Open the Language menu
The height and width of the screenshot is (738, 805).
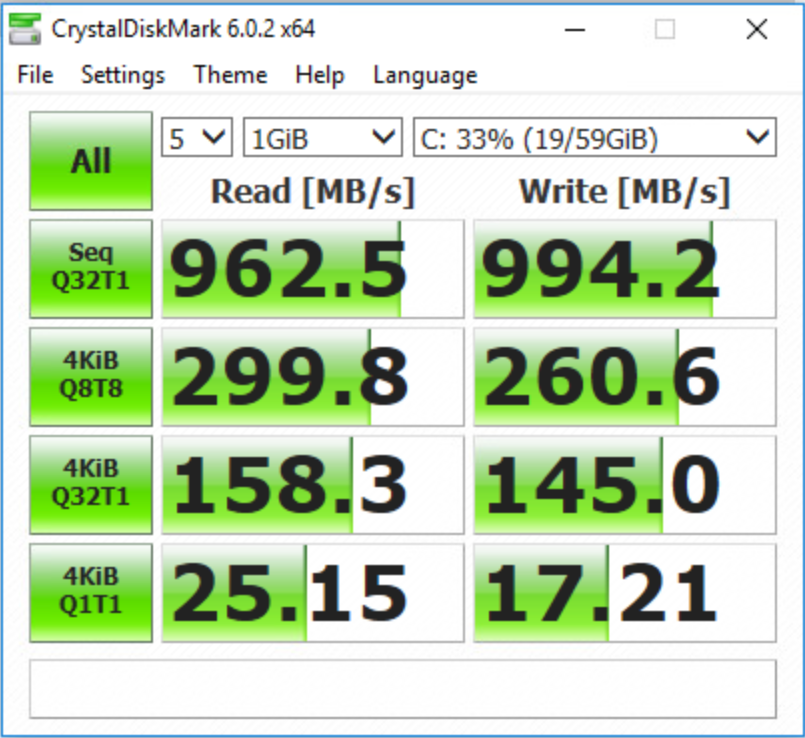click(425, 75)
